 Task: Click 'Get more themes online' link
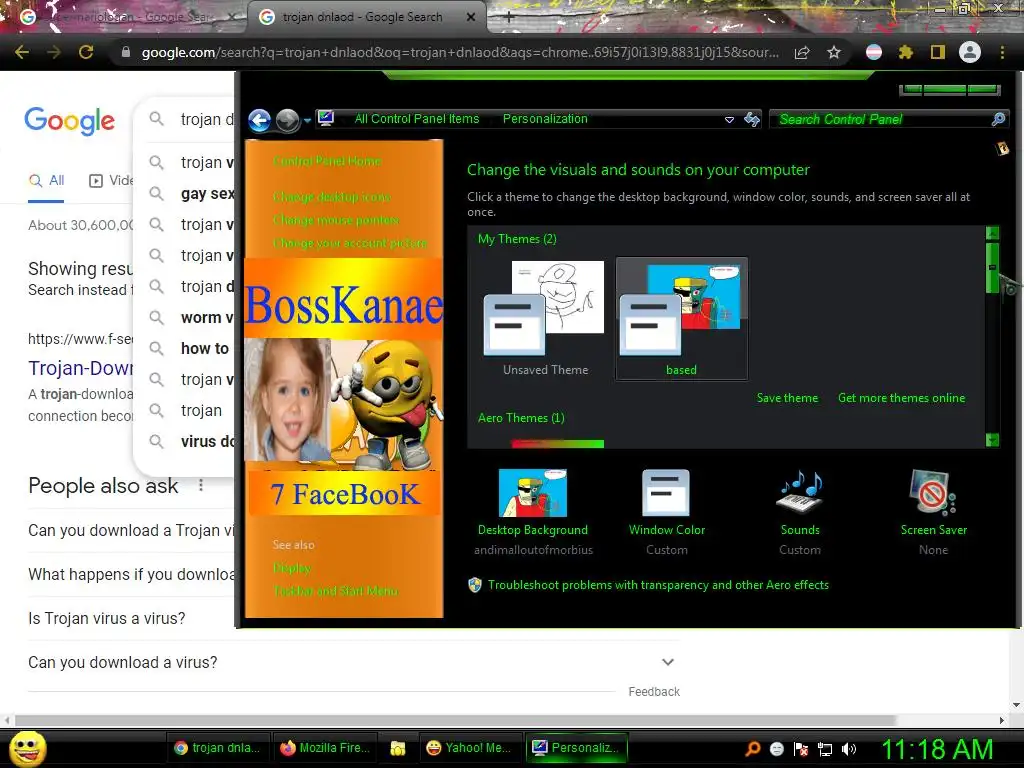(901, 398)
